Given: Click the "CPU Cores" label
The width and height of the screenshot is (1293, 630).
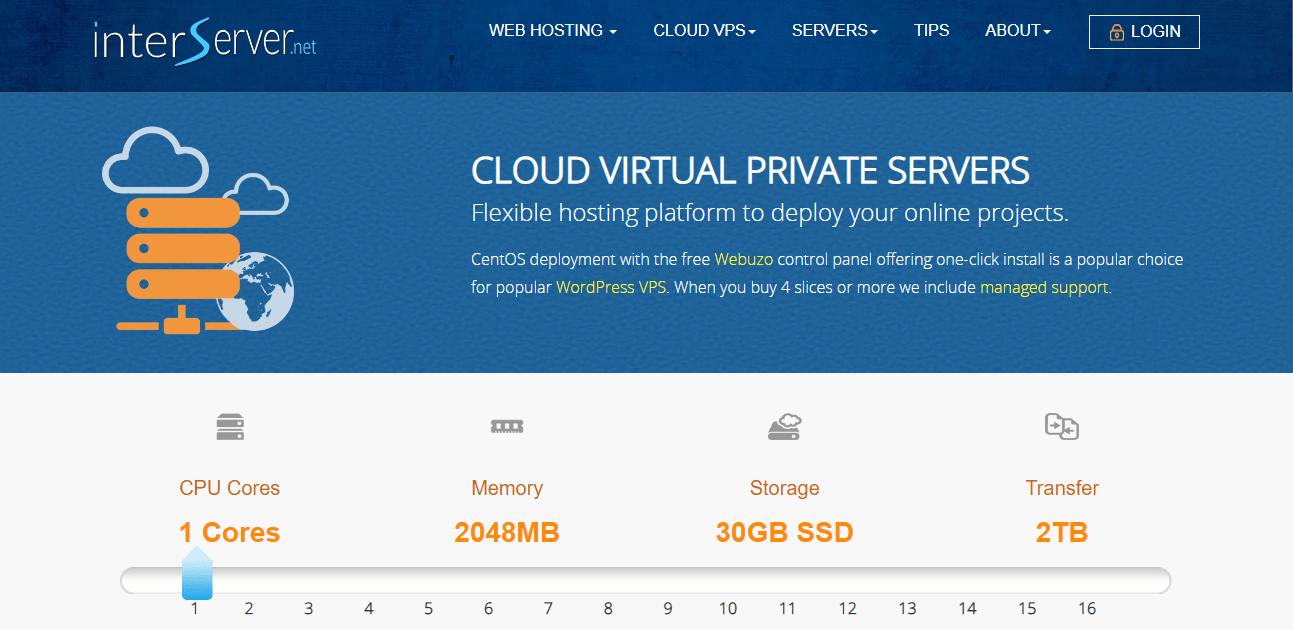Looking at the screenshot, I should point(230,488).
